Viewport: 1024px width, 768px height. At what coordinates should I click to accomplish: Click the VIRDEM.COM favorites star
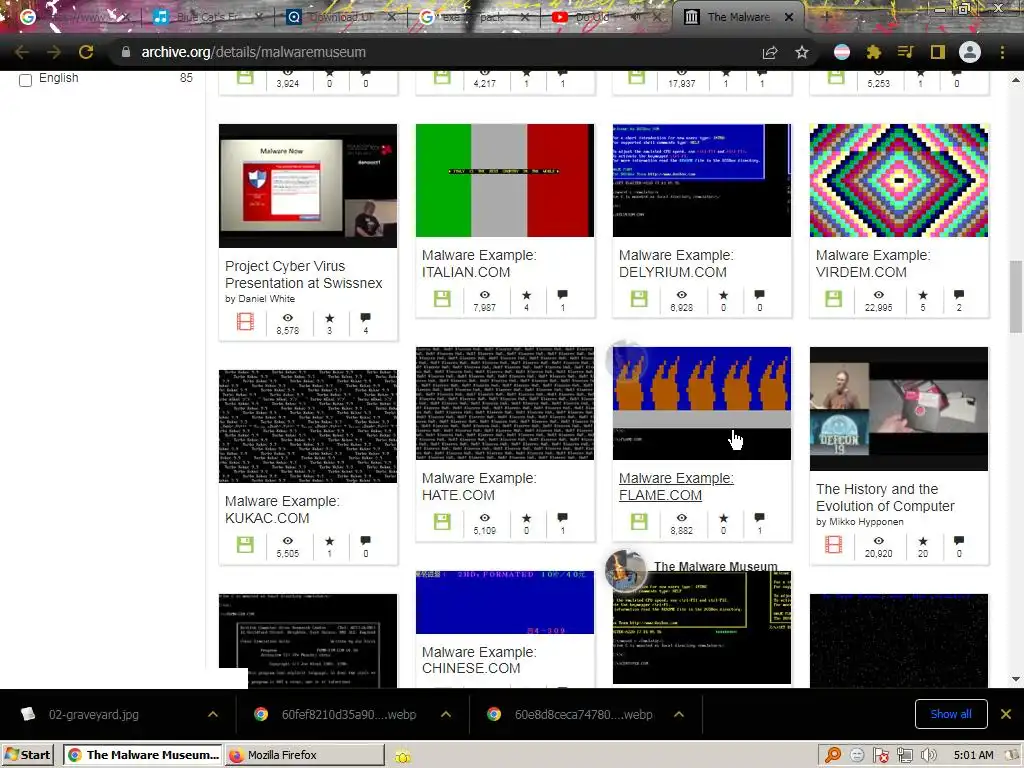(x=923, y=295)
